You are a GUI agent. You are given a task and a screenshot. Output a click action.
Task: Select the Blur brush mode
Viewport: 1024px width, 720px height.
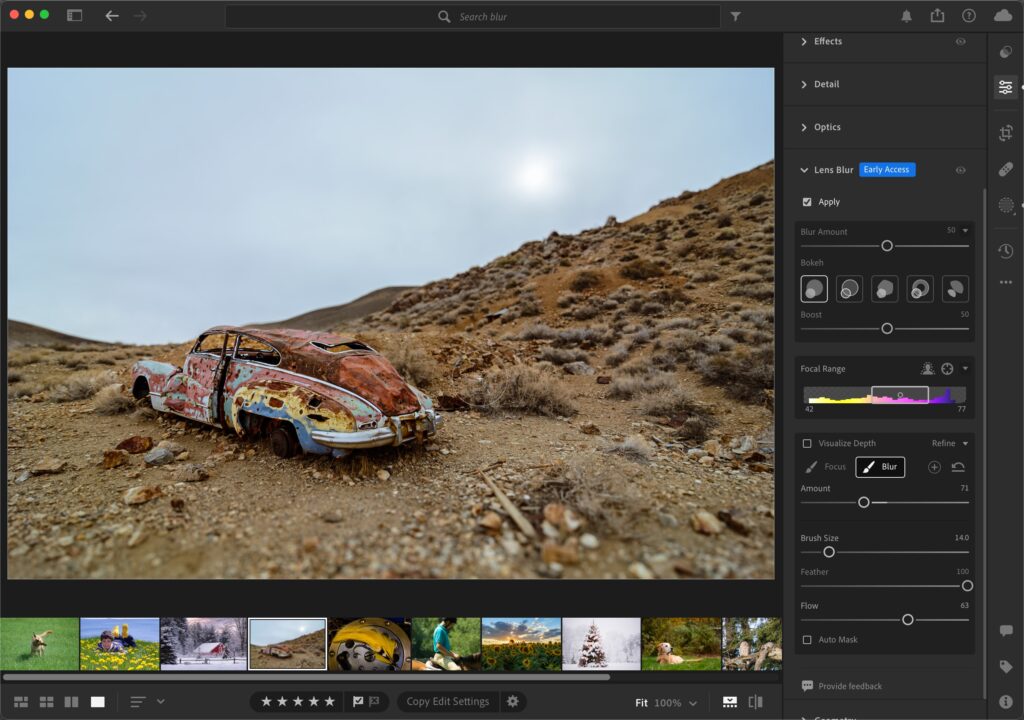pyautogui.click(x=880, y=466)
